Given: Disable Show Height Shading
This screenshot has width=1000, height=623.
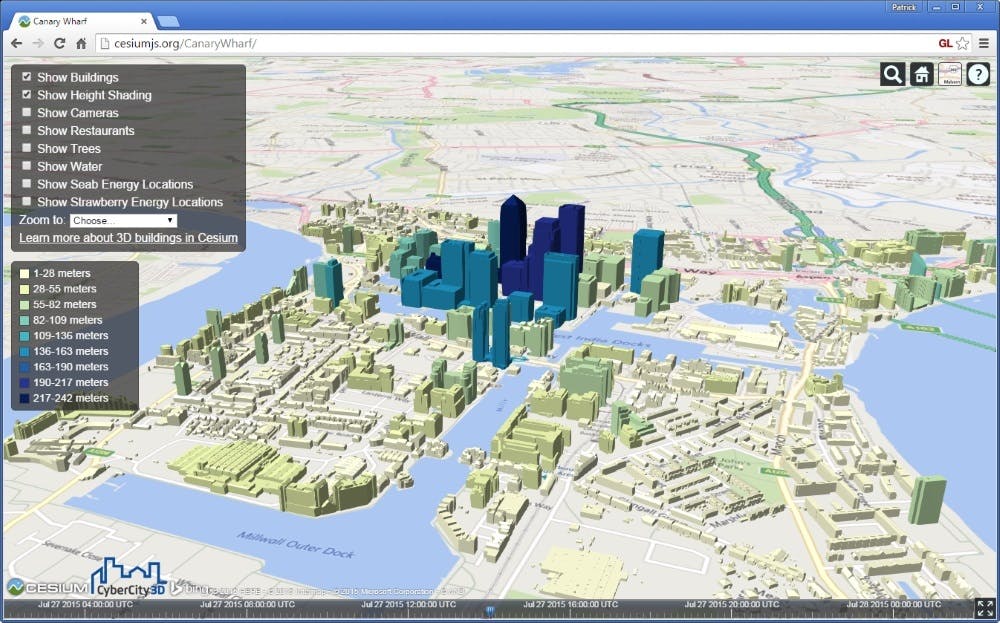Looking at the screenshot, I should tap(26, 95).
